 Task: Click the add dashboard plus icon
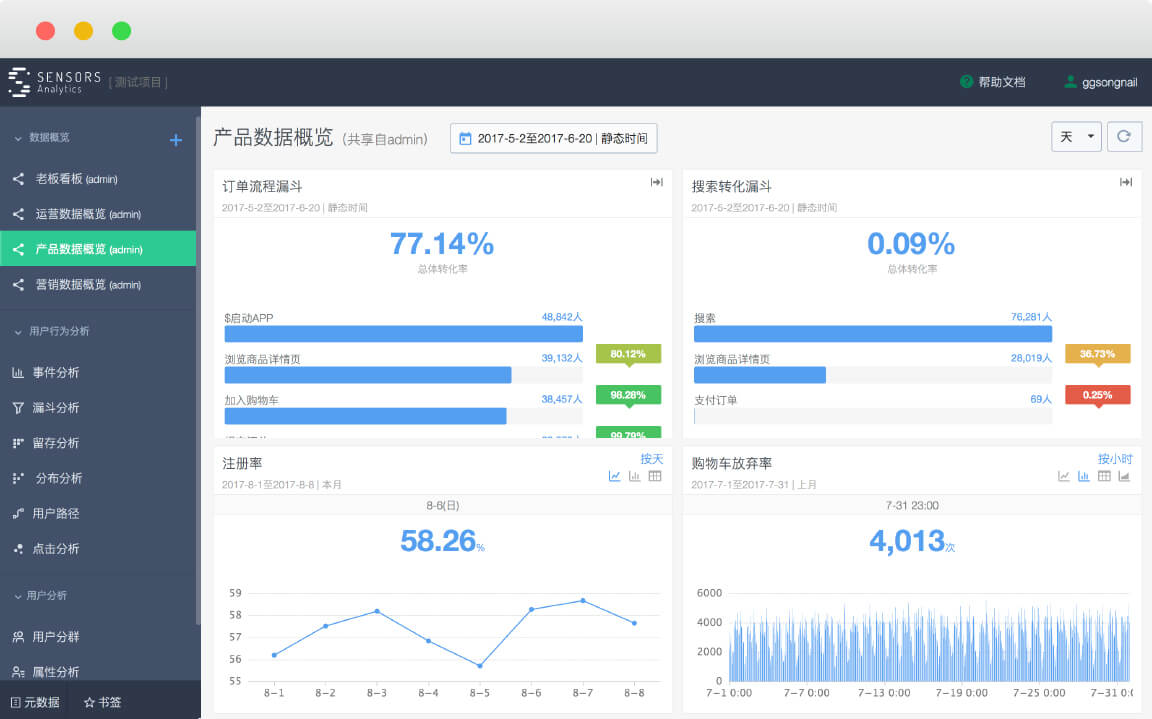point(176,140)
